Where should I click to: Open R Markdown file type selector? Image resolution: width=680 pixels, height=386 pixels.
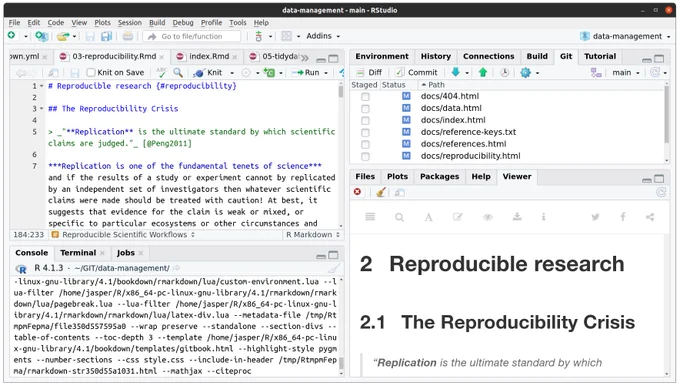[313, 235]
